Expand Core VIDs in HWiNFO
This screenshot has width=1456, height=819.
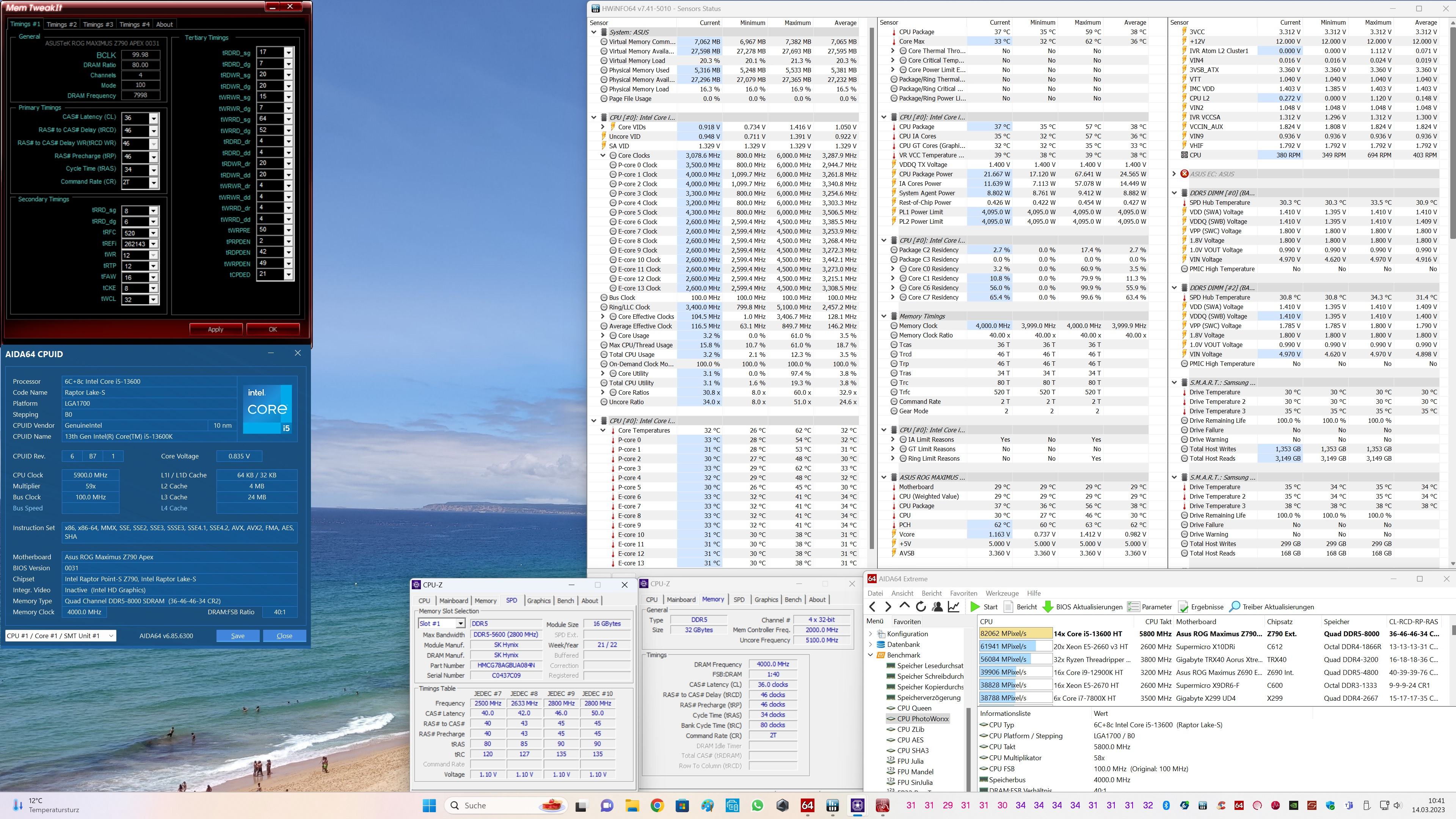tap(603, 127)
